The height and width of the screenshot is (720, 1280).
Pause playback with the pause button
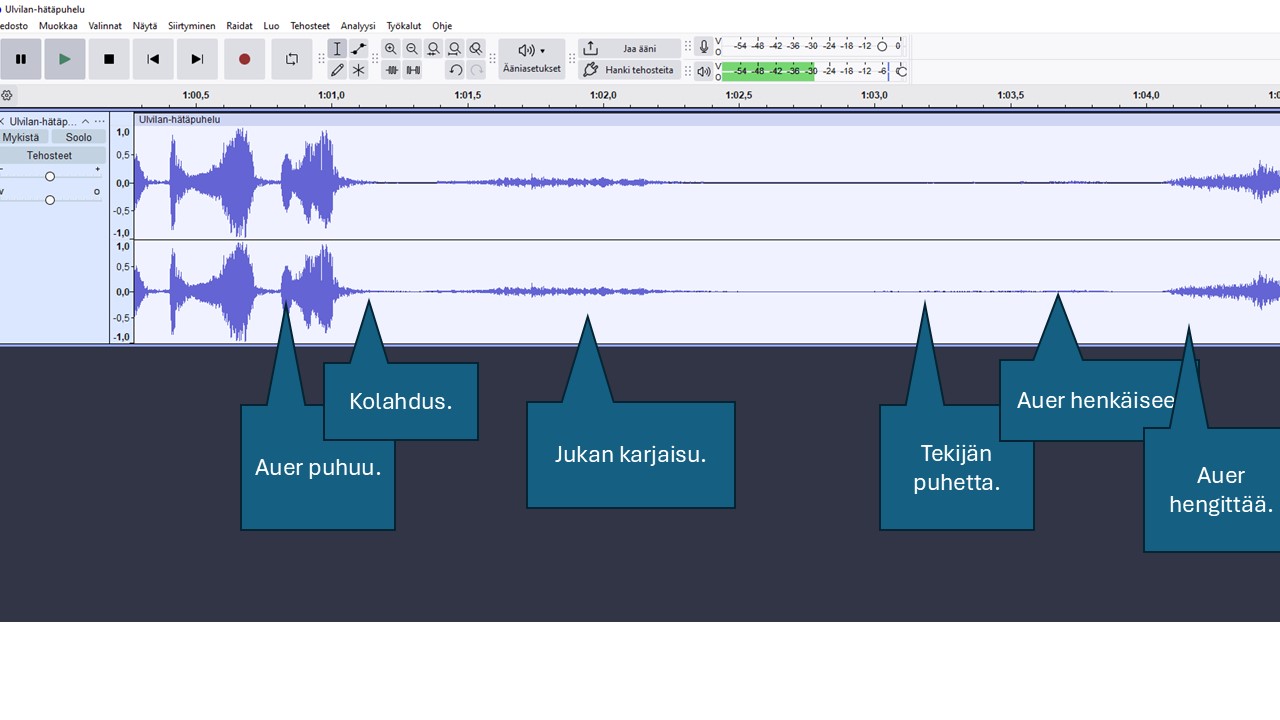(x=20, y=59)
